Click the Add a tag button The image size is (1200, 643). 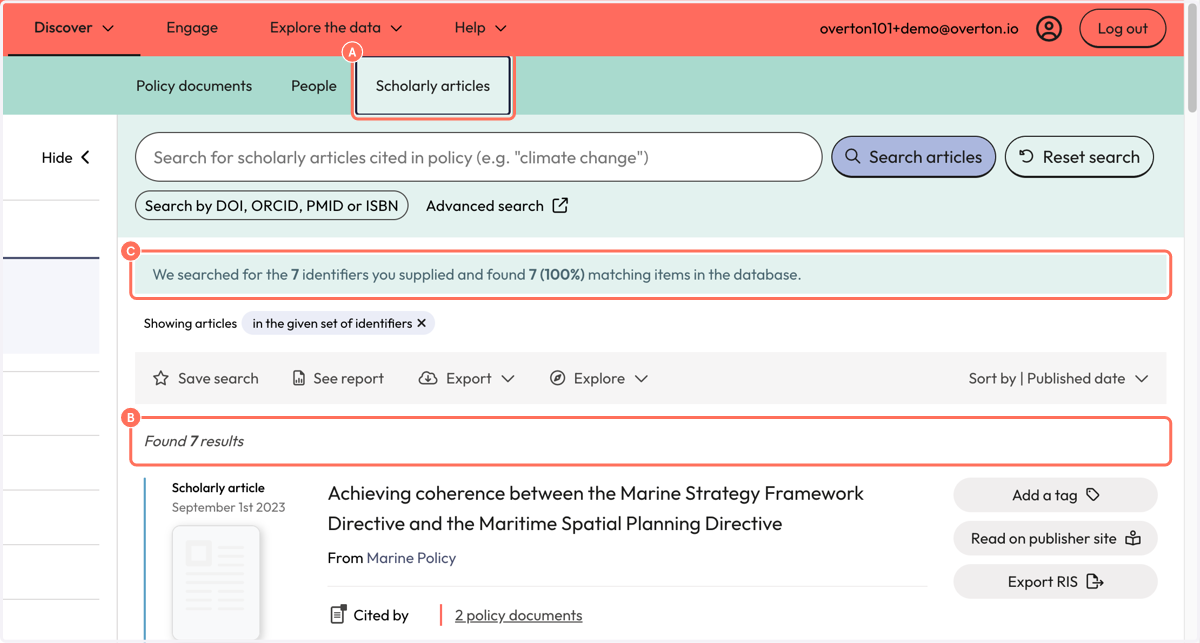[x=1055, y=494]
